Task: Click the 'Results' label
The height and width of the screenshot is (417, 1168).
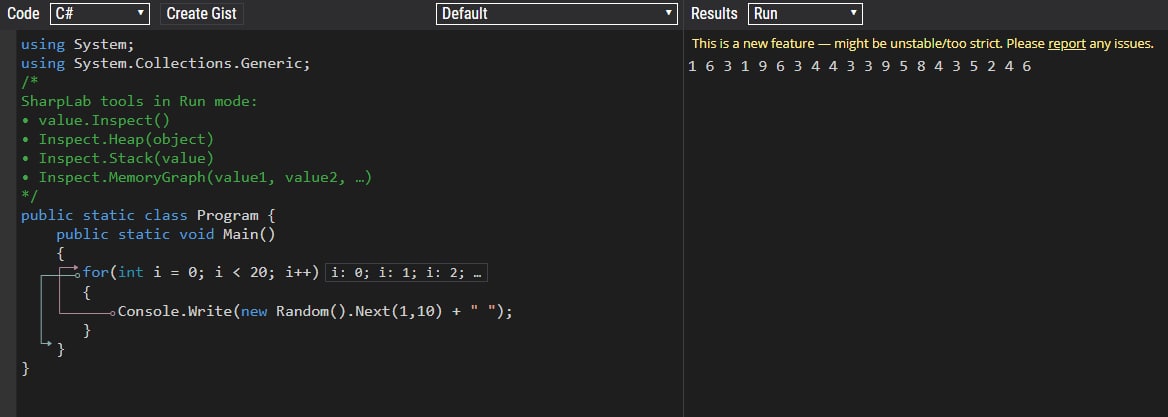Action: tap(714, 13)
